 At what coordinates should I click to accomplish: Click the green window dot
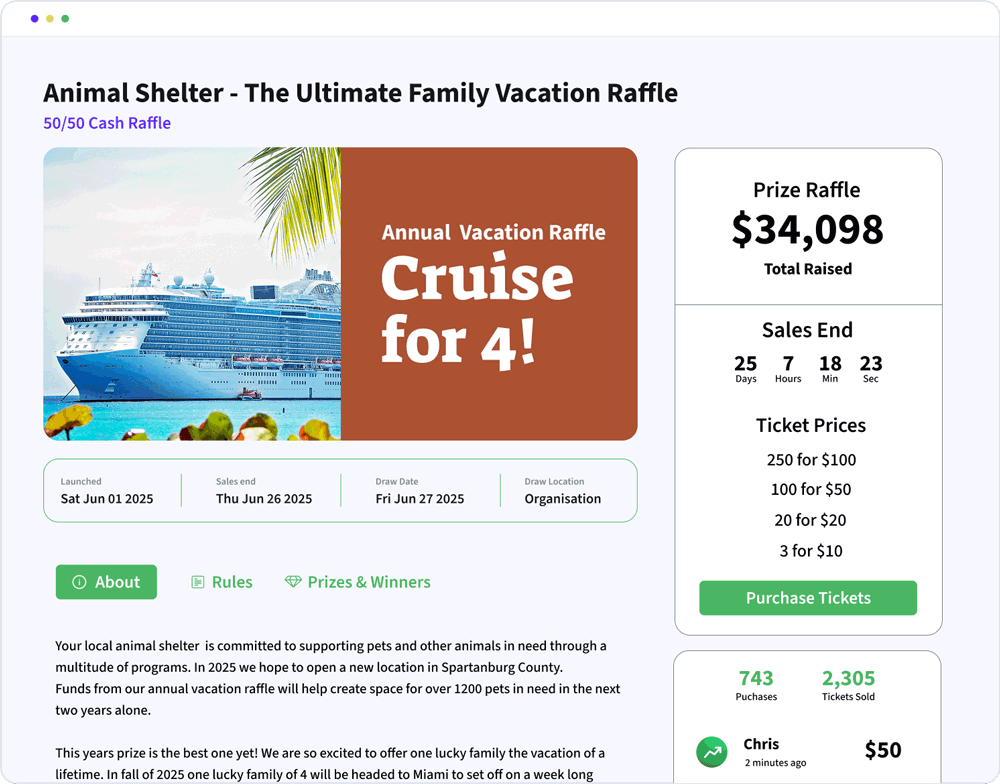click(65, 19)
